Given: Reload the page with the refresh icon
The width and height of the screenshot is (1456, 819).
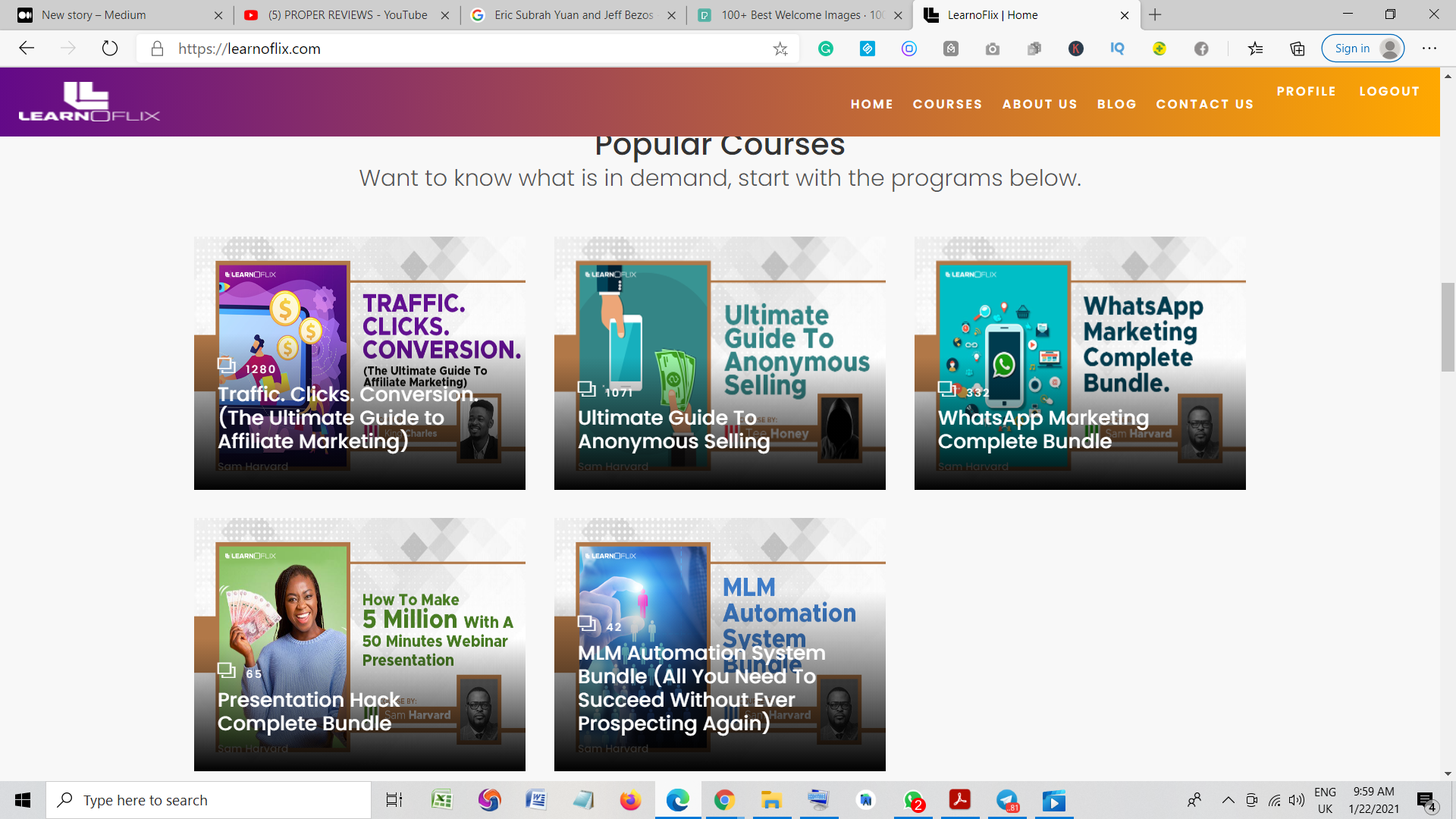Looking at the screenshot, I should [x=110, y=49].
